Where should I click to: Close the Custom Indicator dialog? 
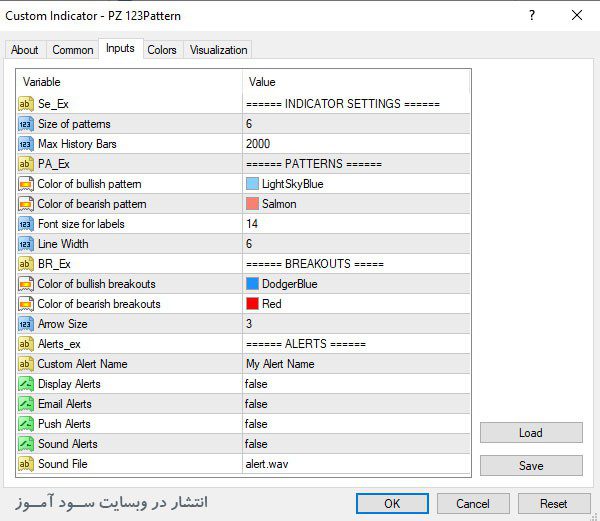point(577,15)
